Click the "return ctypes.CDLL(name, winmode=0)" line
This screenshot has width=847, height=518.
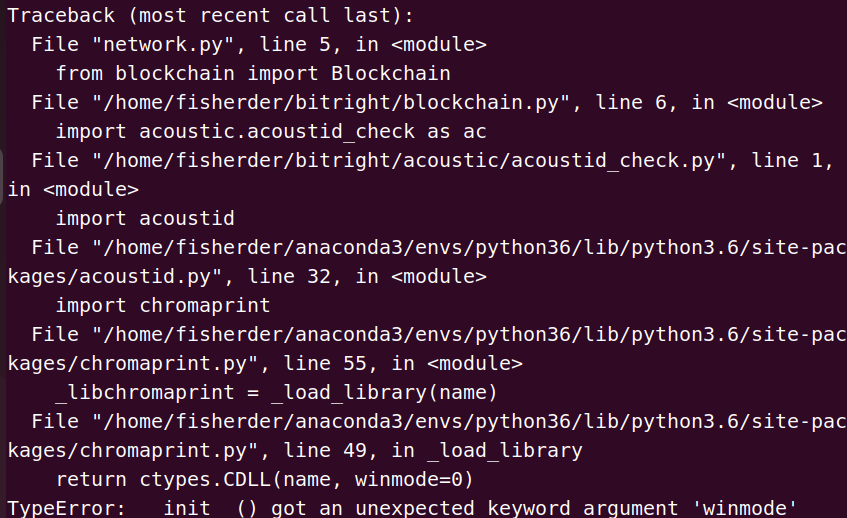[x=265, y=480]
